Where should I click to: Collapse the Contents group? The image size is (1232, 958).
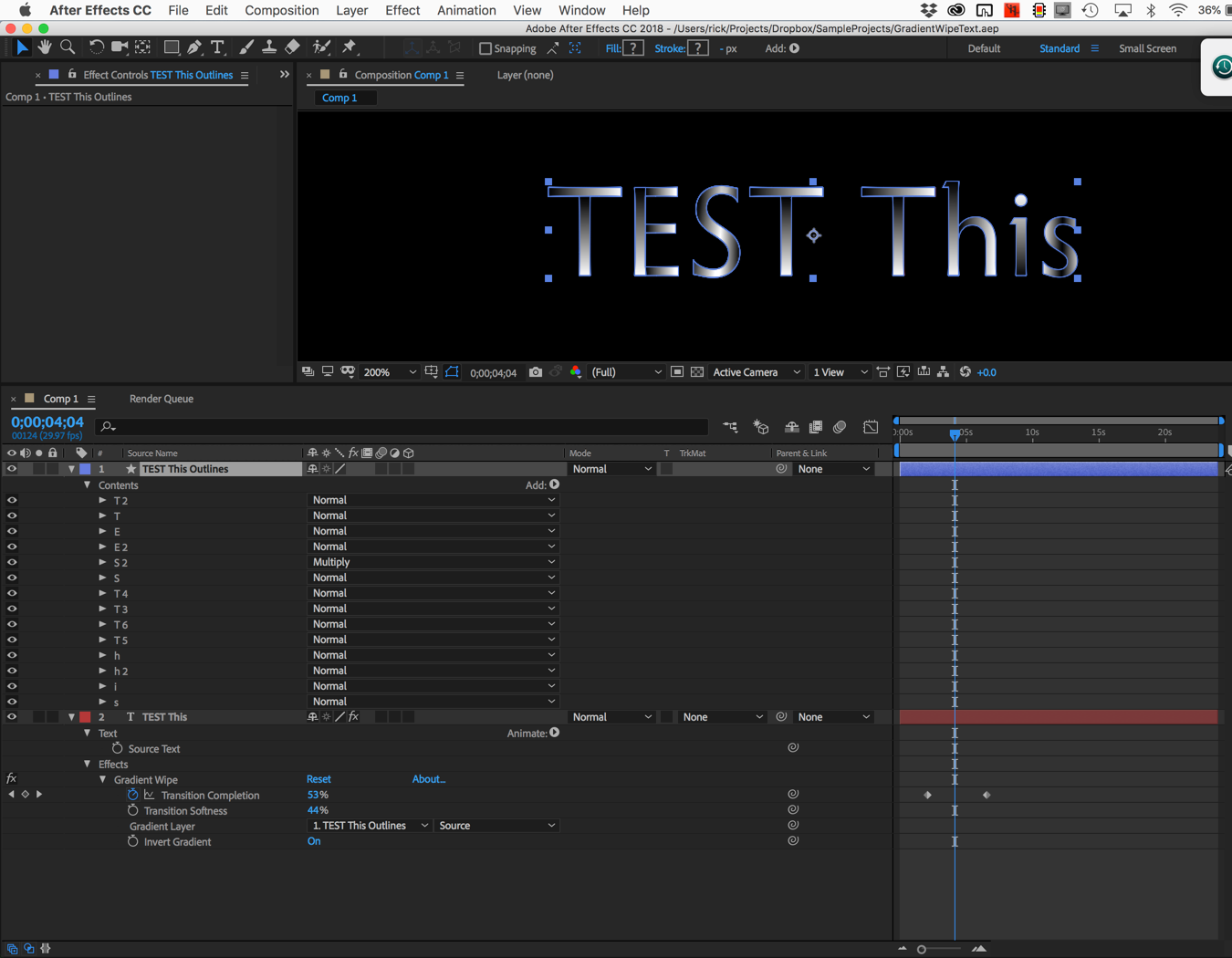88,485
